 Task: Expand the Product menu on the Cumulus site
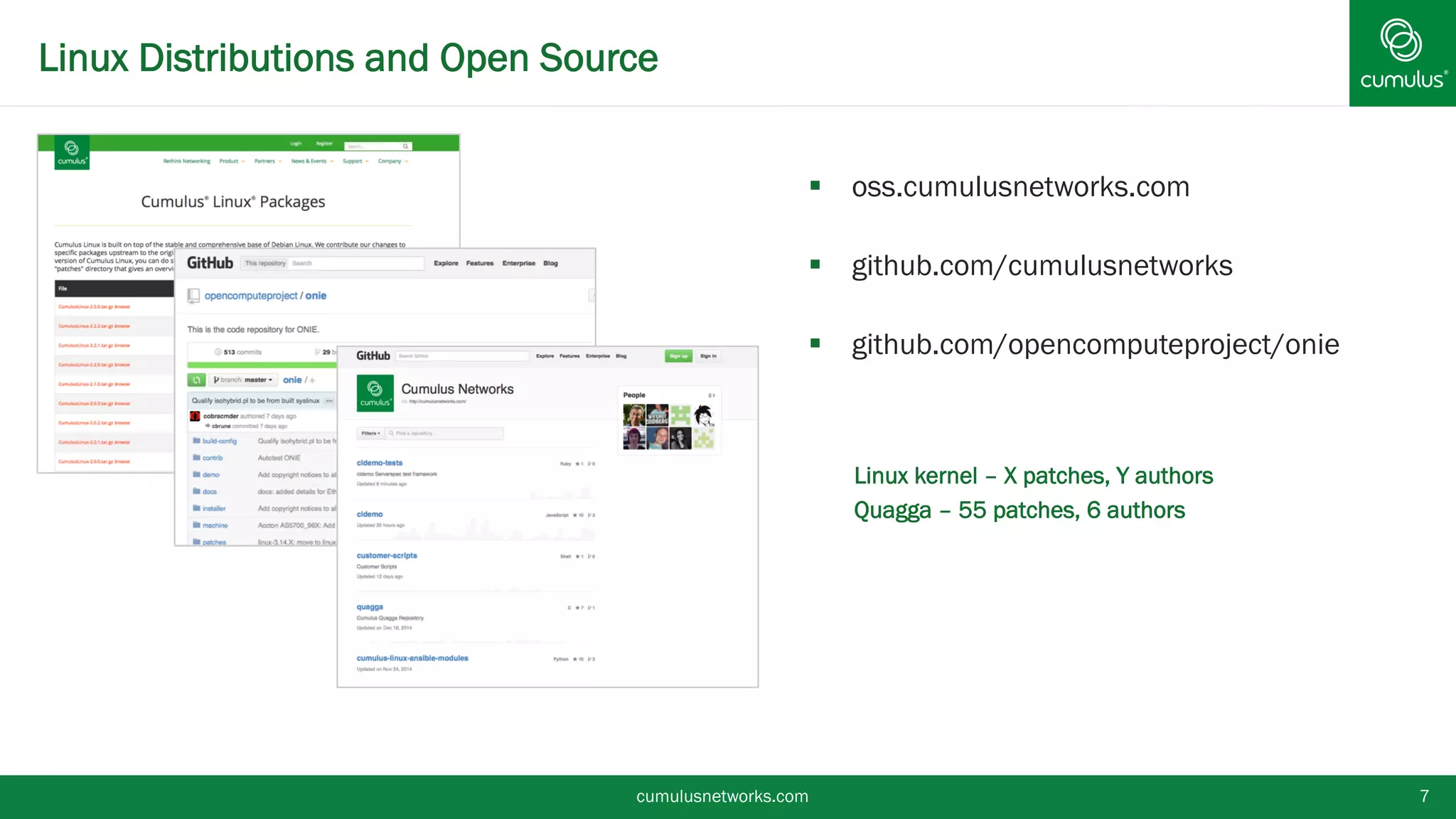232,161
